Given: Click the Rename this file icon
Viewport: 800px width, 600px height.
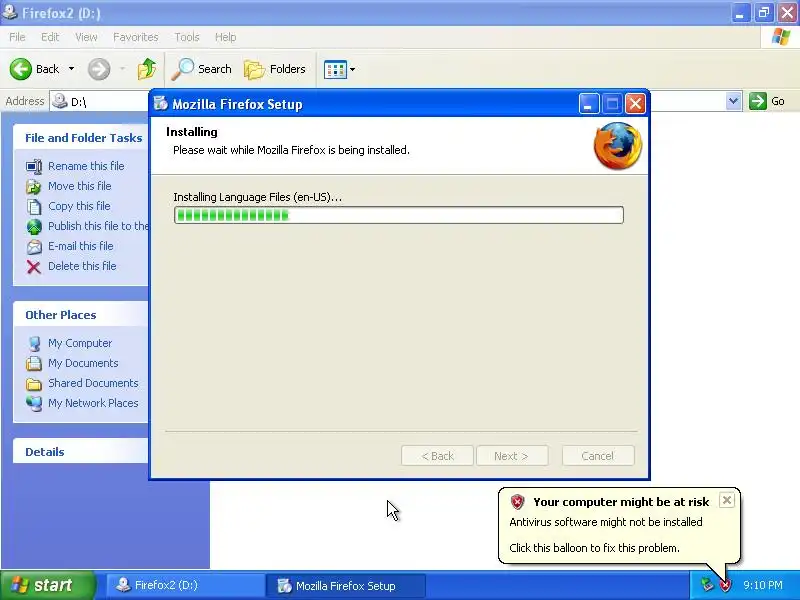Looking at the screenshot, I should point(34,166).
